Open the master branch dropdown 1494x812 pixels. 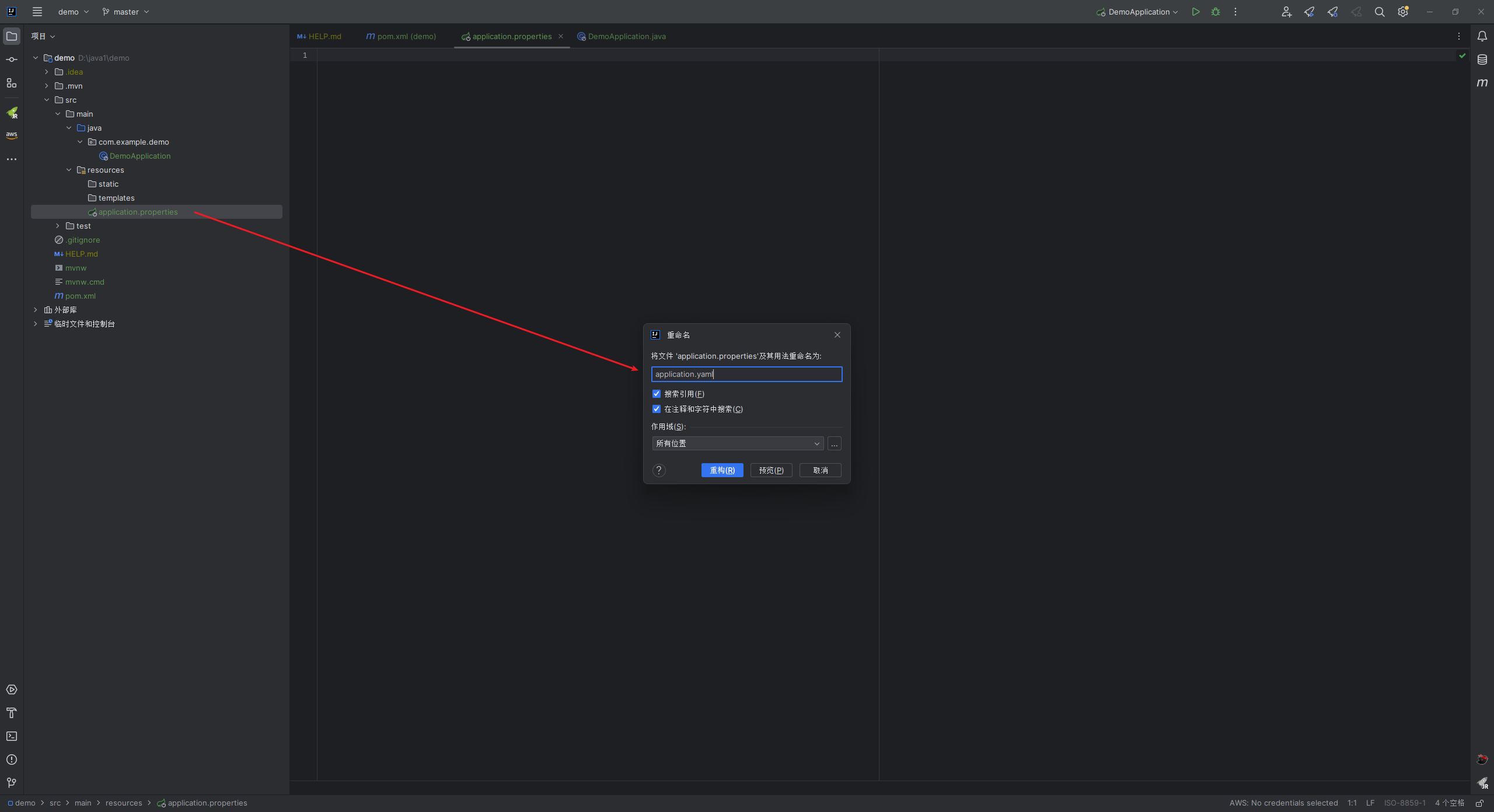pos(126,12)
